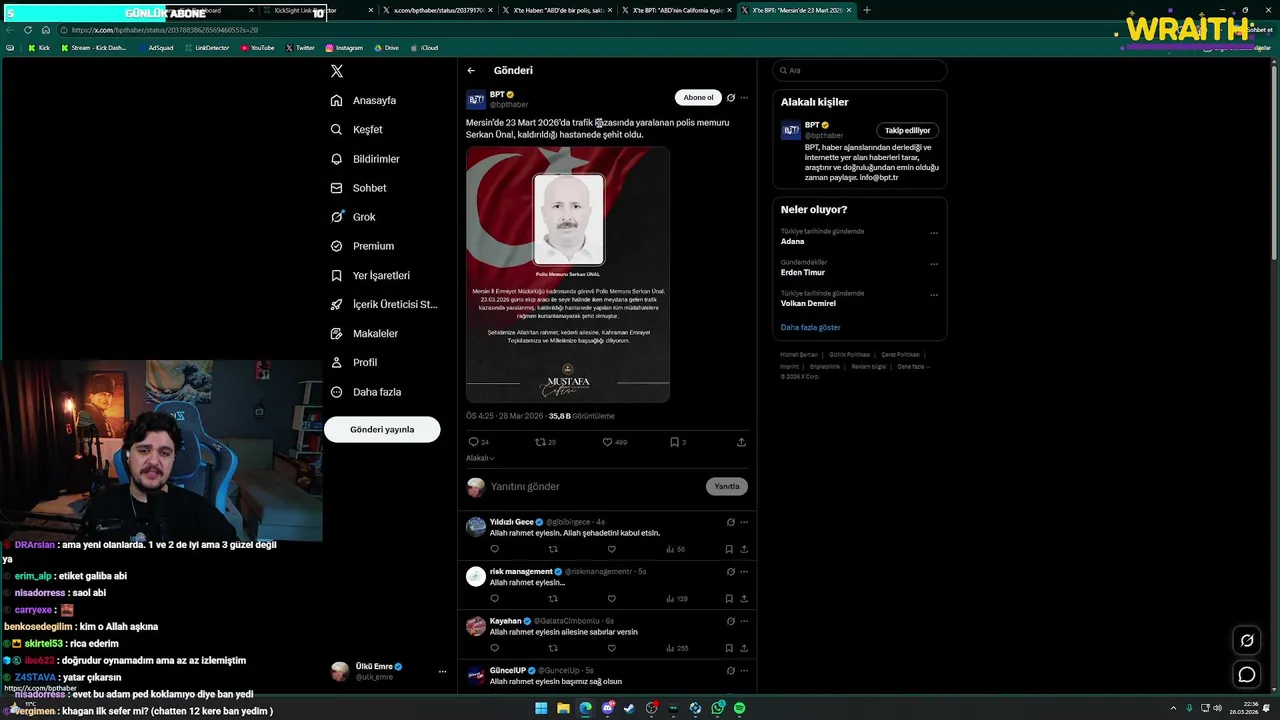The image size is (1280, 720).
Task: Click the X logo in the sidebar
Action: tap(337, 71)
